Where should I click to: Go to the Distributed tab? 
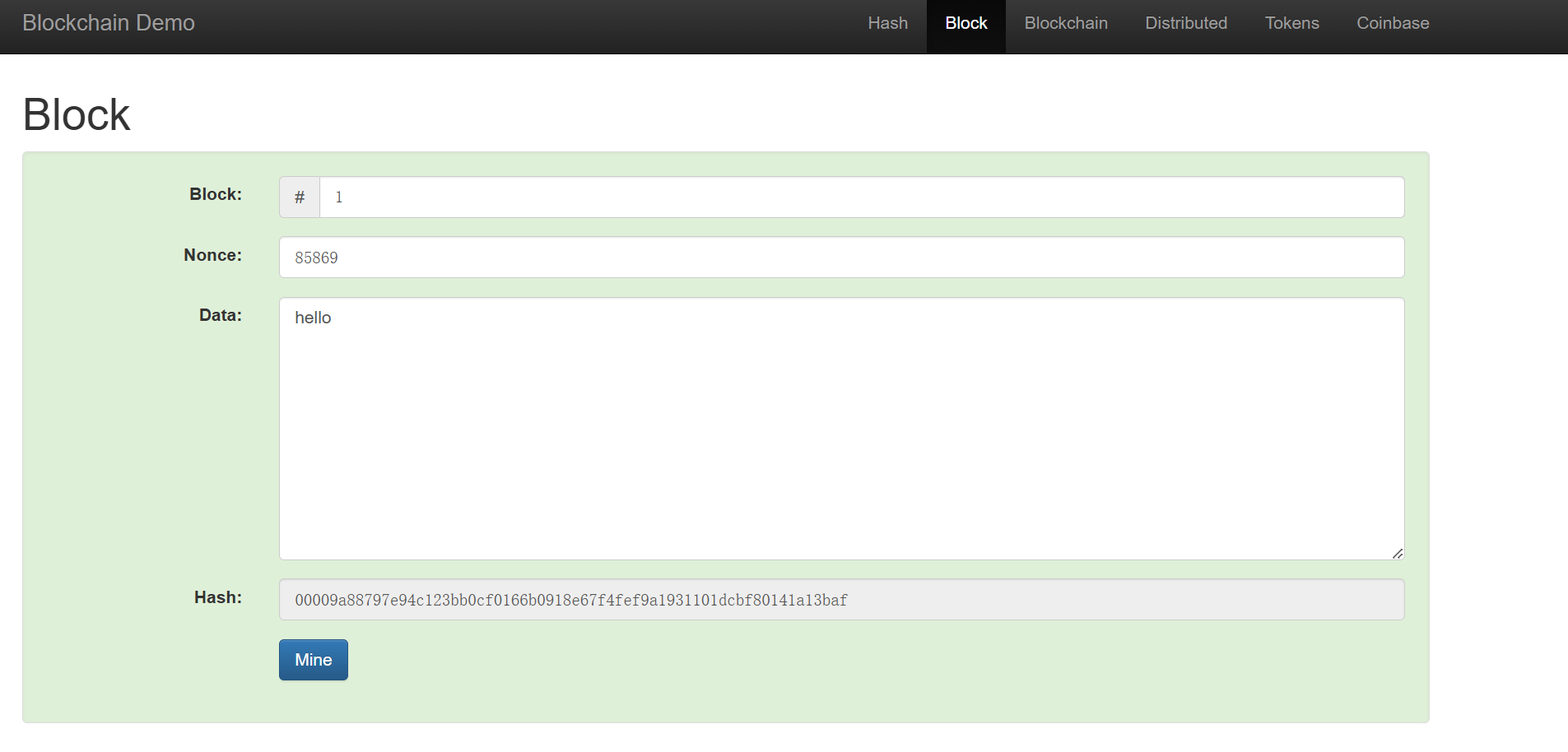click(x=1185, y=23)
